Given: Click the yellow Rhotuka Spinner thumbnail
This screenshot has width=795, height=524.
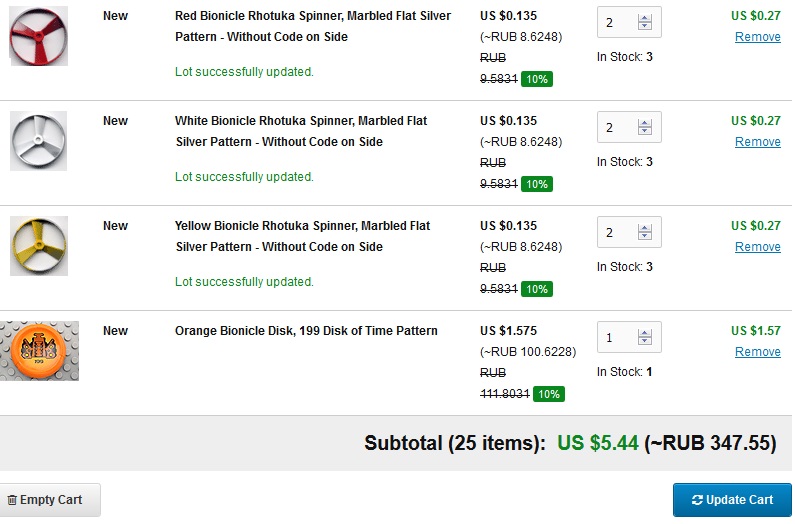Looking at the screenshot, I should [x=39, y=246].
